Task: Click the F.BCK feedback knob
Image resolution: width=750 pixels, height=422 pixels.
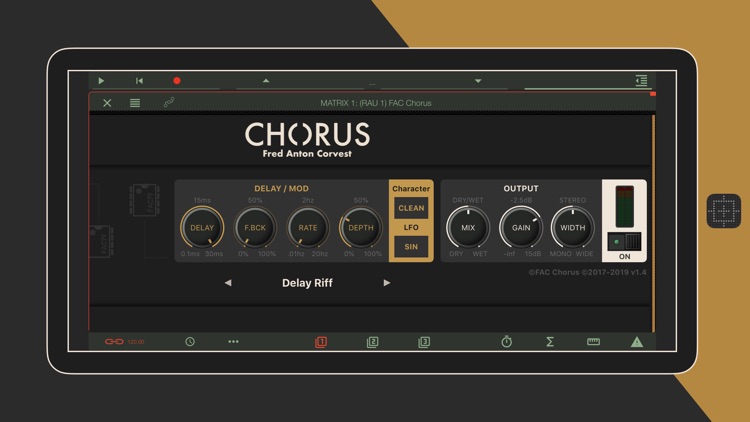Action: pyautogui.click(x=255, y=228)
